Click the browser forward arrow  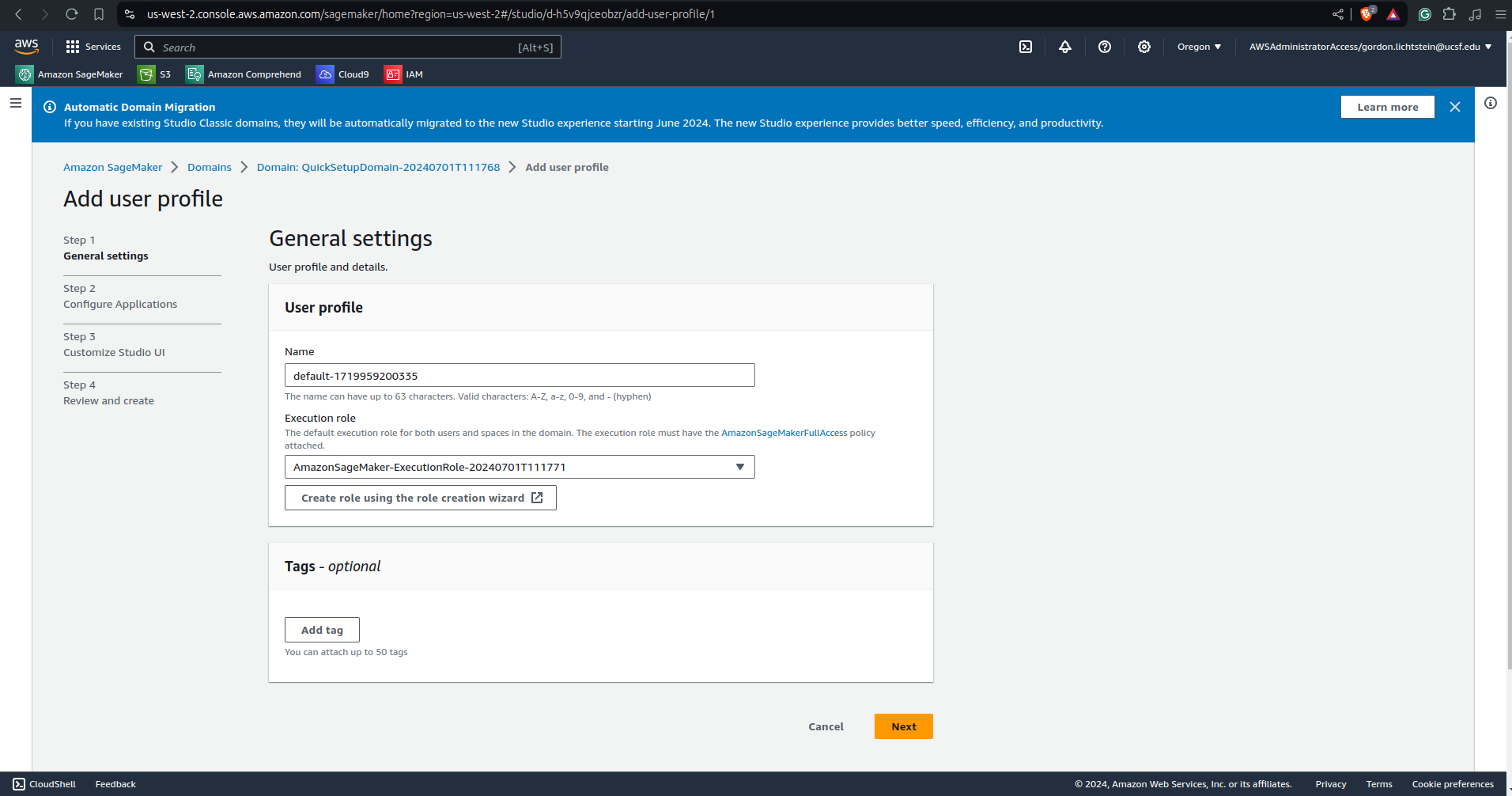[45, 14]
